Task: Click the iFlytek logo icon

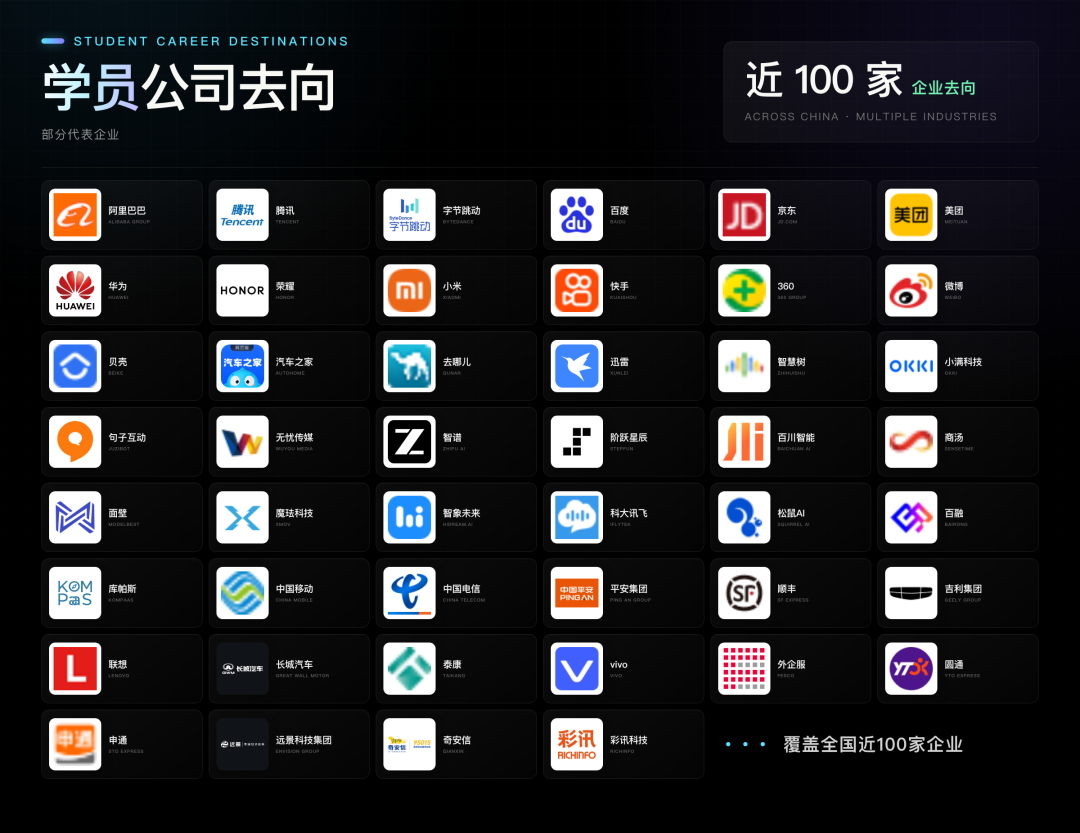Action: pos(577,517)
